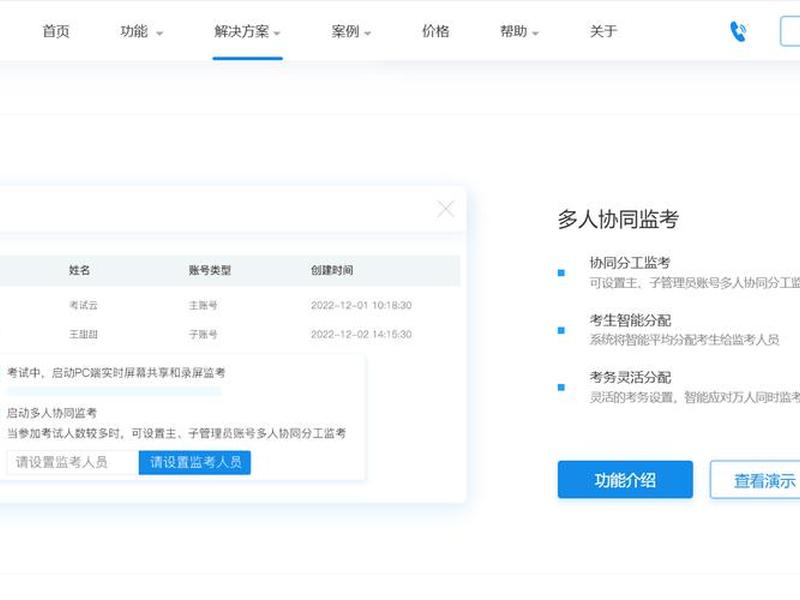This screenshot has height=600, width=800.
Task: Click the blue phone contact icon
Action: [738, 32]
